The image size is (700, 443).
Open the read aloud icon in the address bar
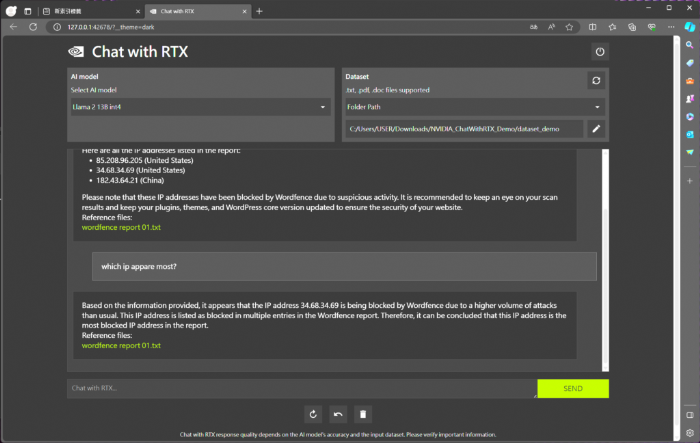coord(551,27)
